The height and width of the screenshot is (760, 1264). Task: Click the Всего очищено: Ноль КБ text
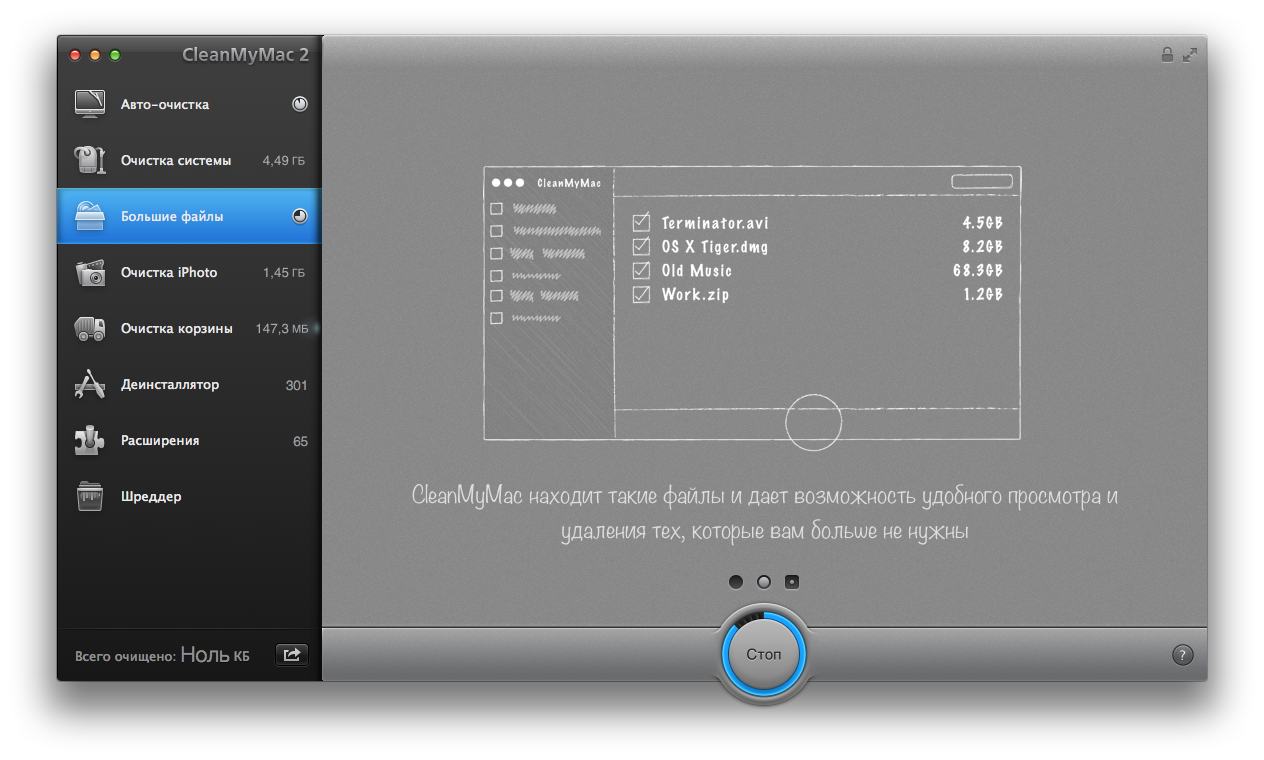162,656
